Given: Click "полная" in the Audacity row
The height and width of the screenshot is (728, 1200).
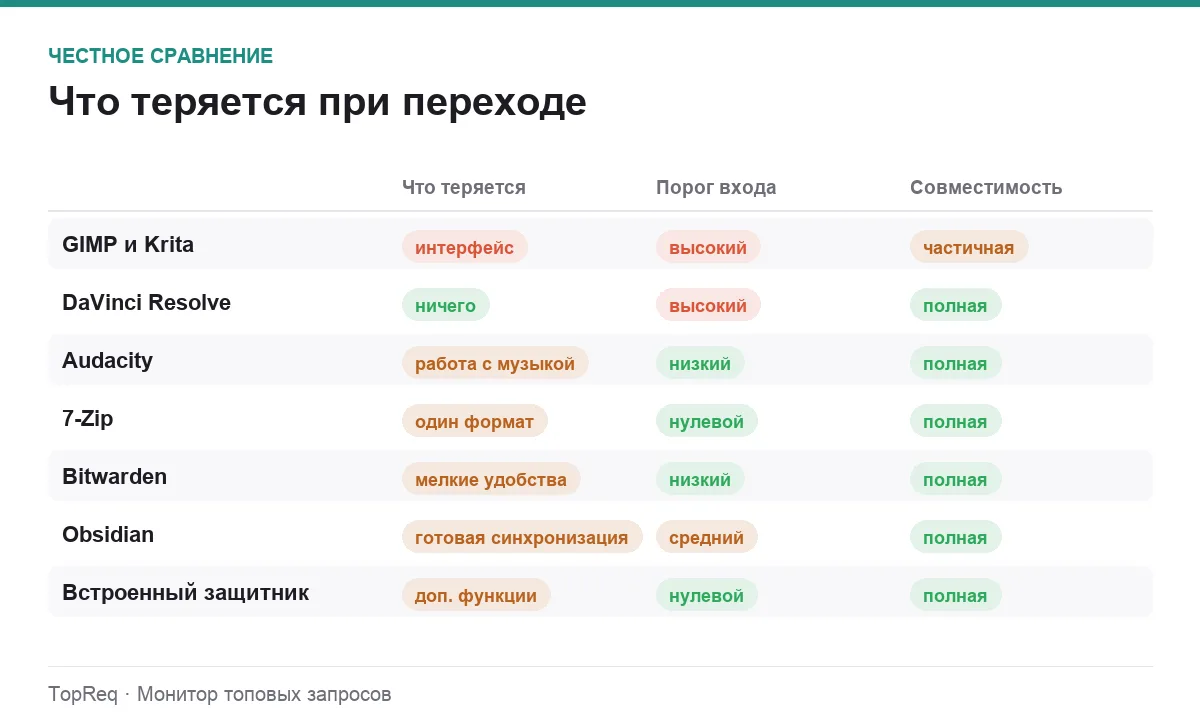Looking at the screenshot, I should click(955, 363).
